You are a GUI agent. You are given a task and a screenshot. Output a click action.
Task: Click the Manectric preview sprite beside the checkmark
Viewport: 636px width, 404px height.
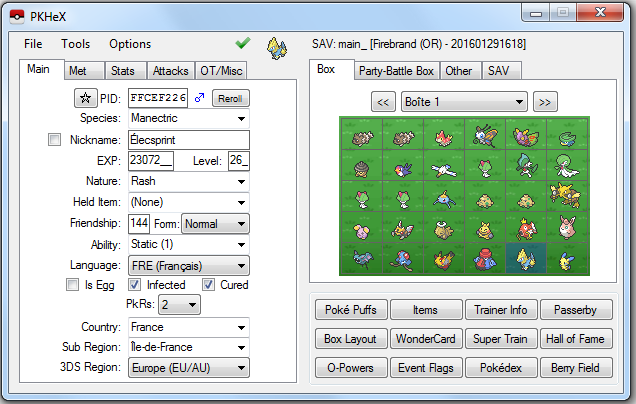(x=277, y=48)
